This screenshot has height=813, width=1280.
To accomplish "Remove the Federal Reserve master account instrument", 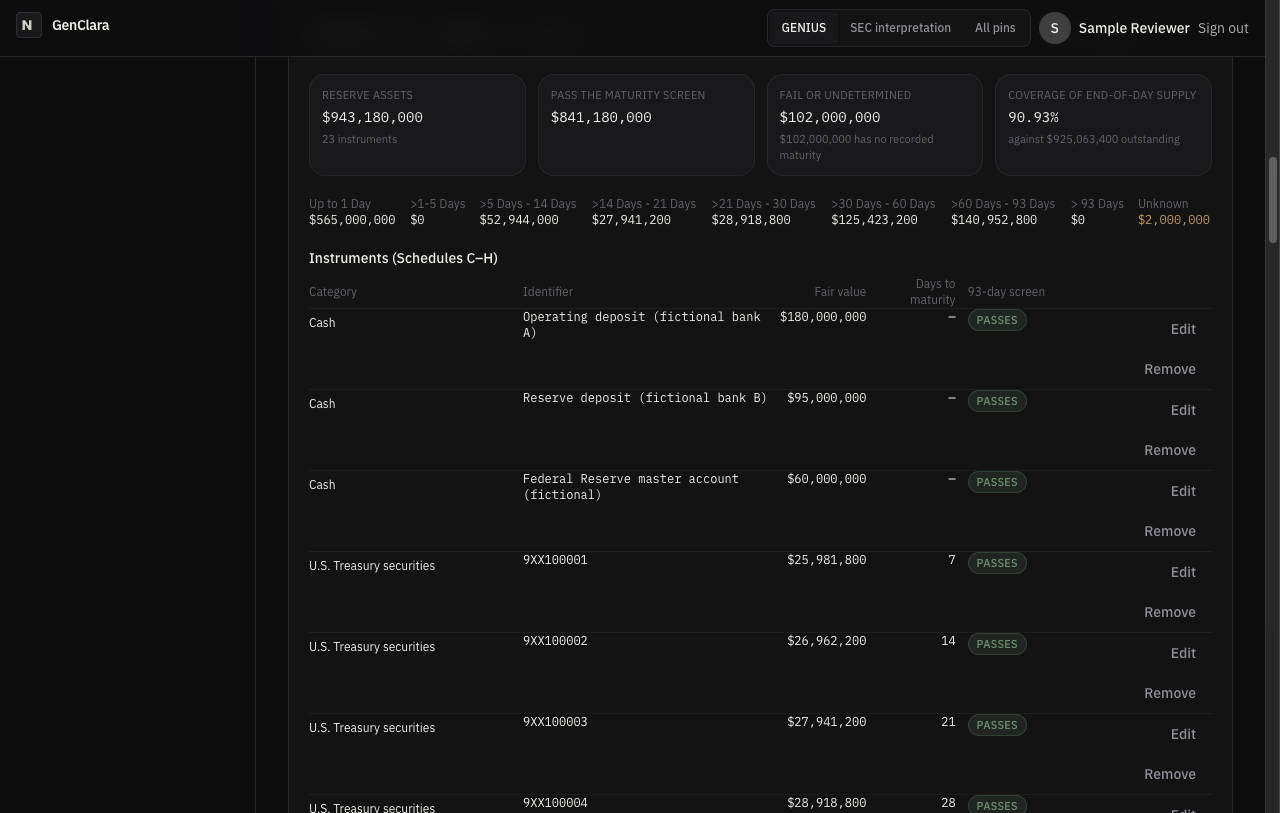I will tap(1170, 531).
